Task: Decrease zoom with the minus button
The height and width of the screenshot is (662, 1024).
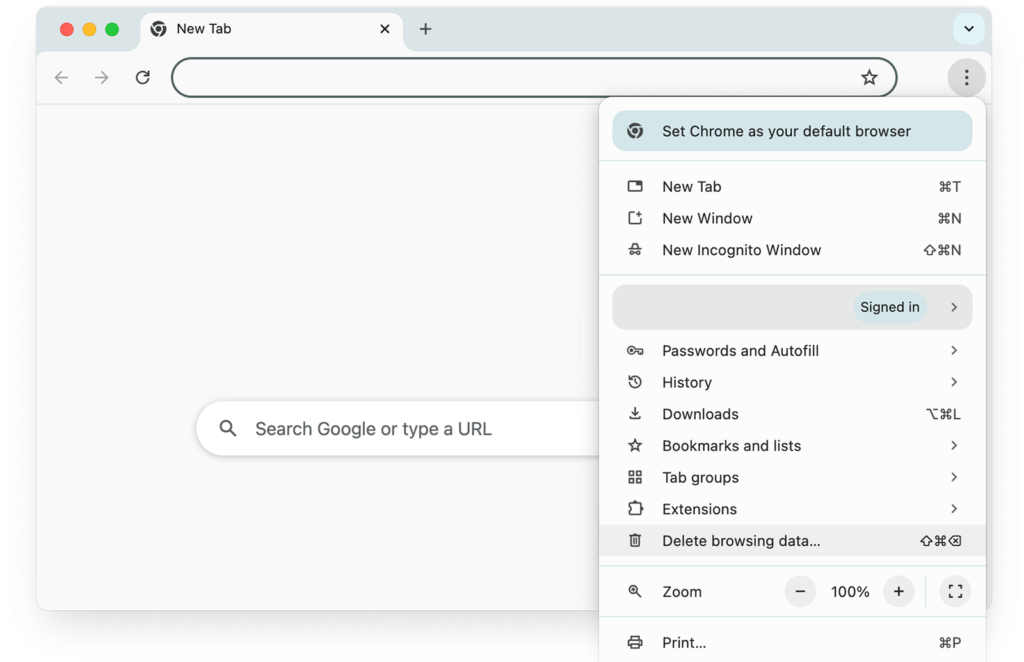Action: coord(800,591)
